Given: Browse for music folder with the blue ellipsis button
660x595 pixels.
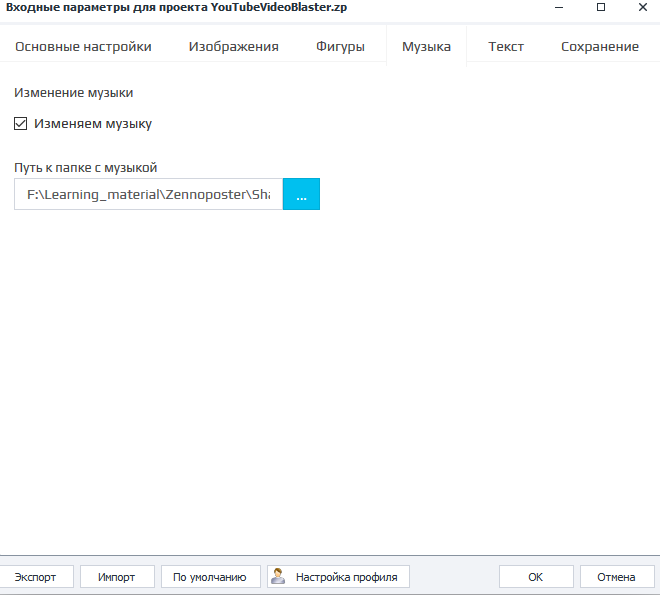Looking at the screenshot, I should (301, 194).
